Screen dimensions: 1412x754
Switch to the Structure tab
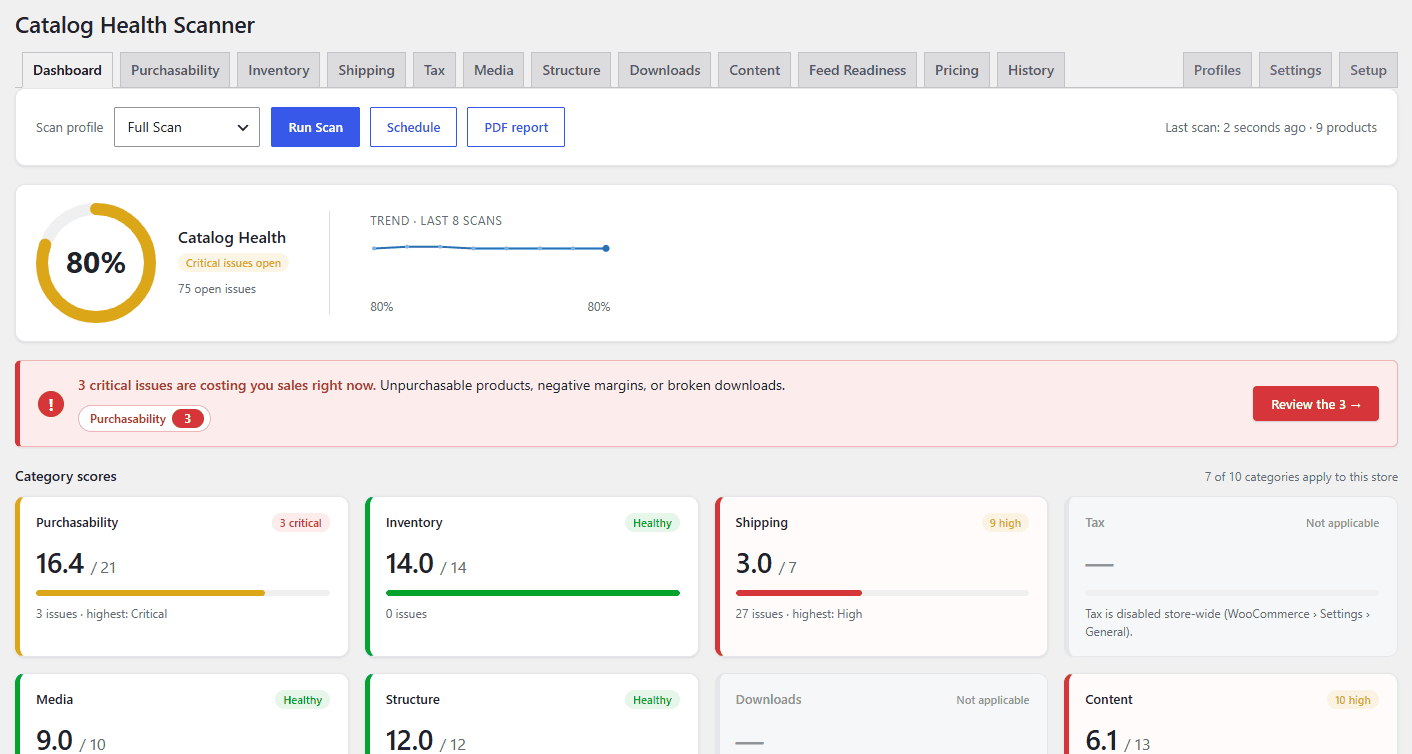point(571,70)
